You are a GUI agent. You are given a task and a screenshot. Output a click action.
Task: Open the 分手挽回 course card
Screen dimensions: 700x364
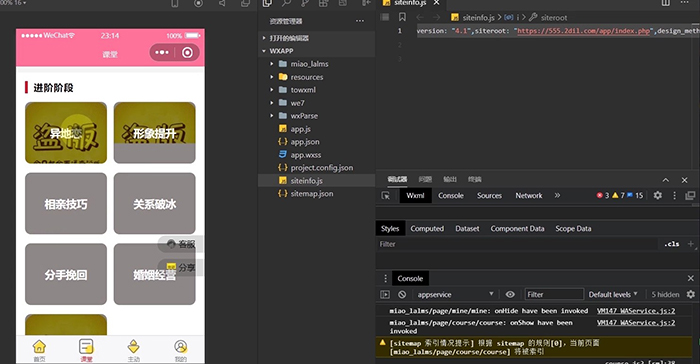coord(66,274)
